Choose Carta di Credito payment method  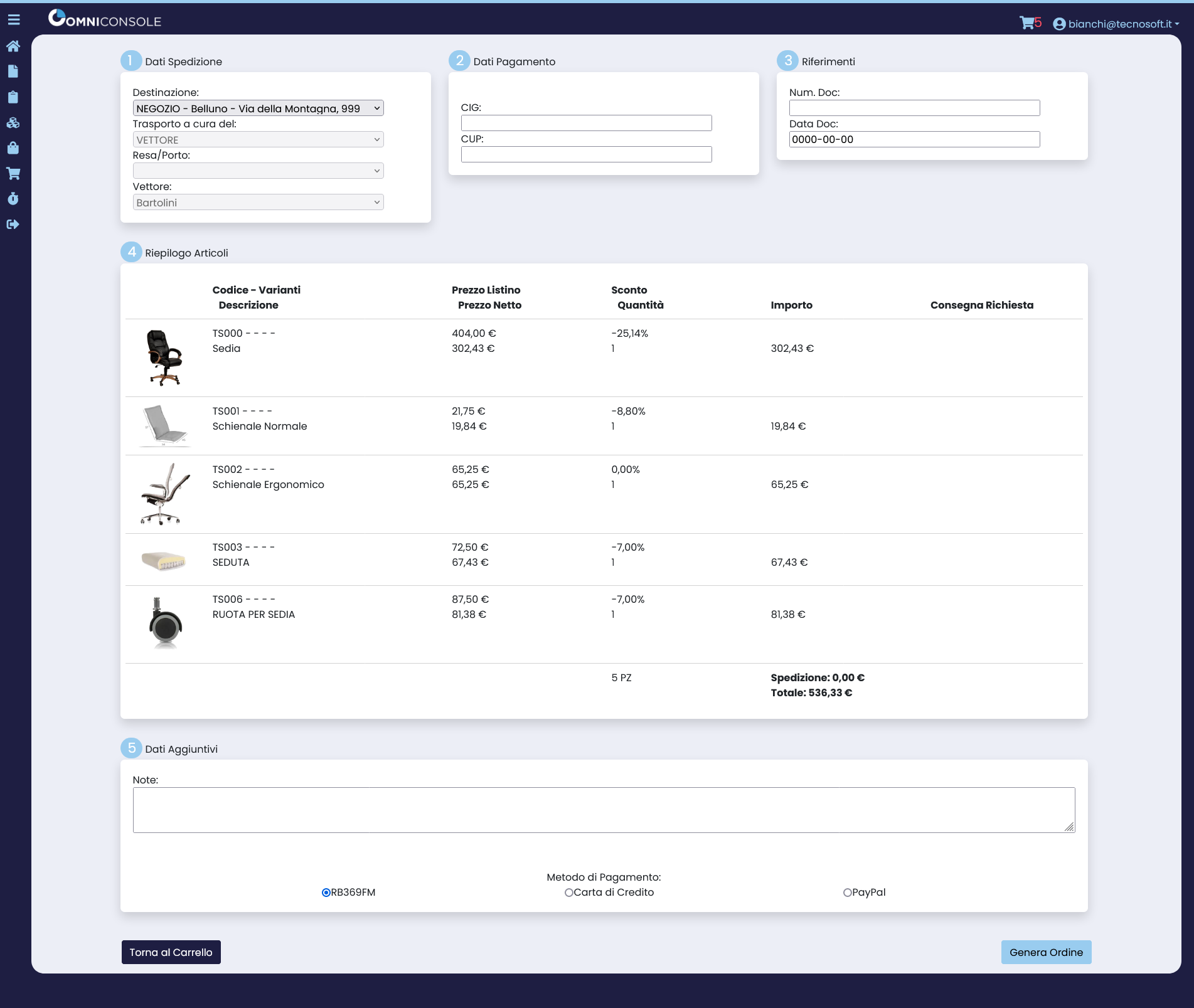click(x=569, y=892)
